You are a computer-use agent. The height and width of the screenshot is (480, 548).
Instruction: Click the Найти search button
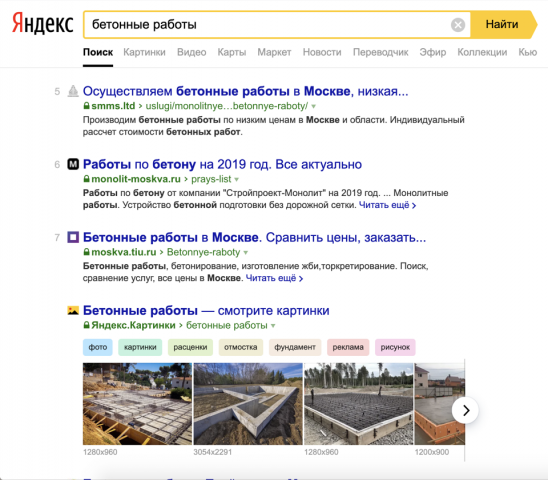click(x=503, y=24)
